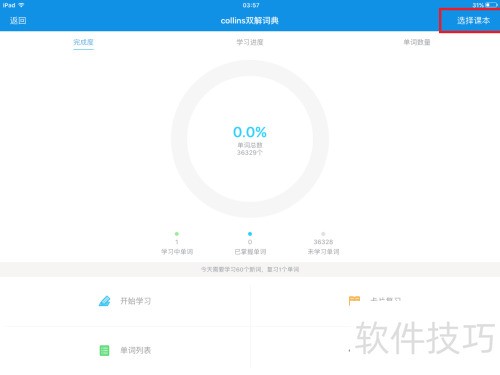500x375 pixels.
Task: Tap the blue pencil icon beside 开始学习
Action: (104, 301)
